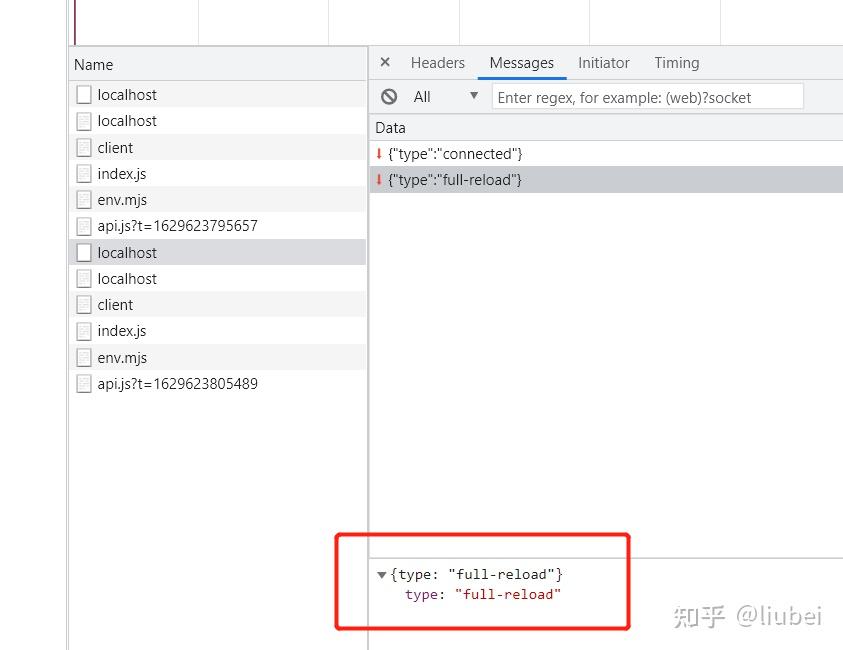Select the client request above the highlighted row
The width and height of the screenshot is (843, 650).
(218, 147)
